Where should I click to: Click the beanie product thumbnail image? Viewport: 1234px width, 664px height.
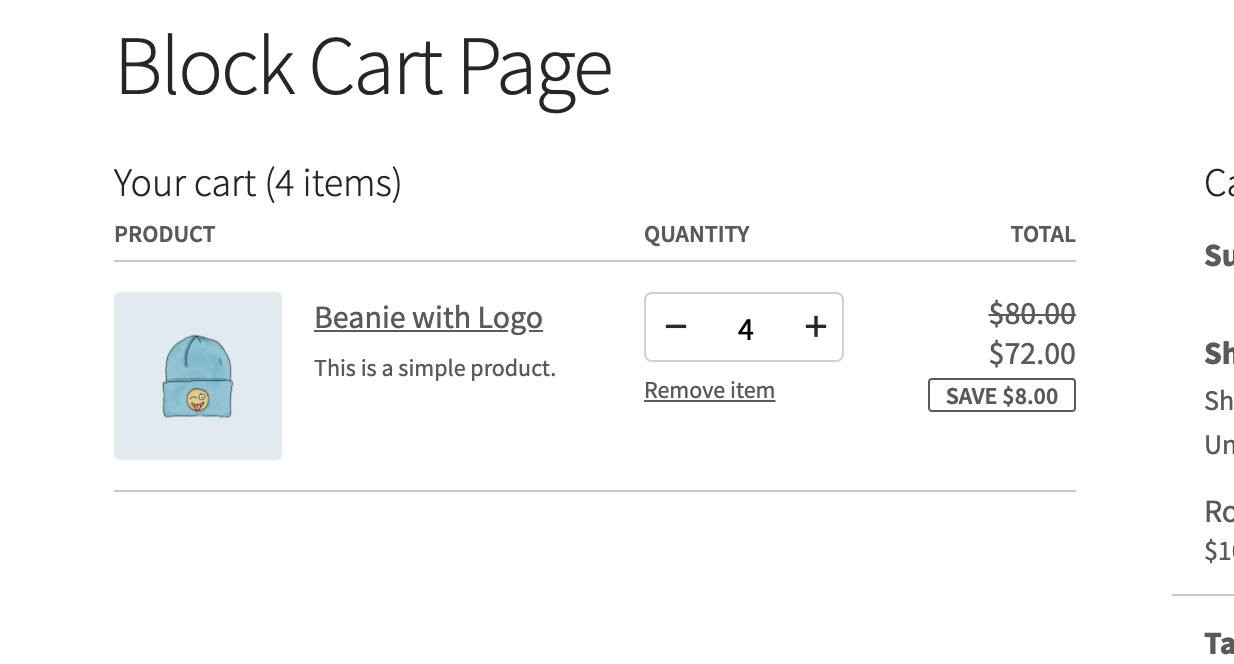tap(198, 376)
